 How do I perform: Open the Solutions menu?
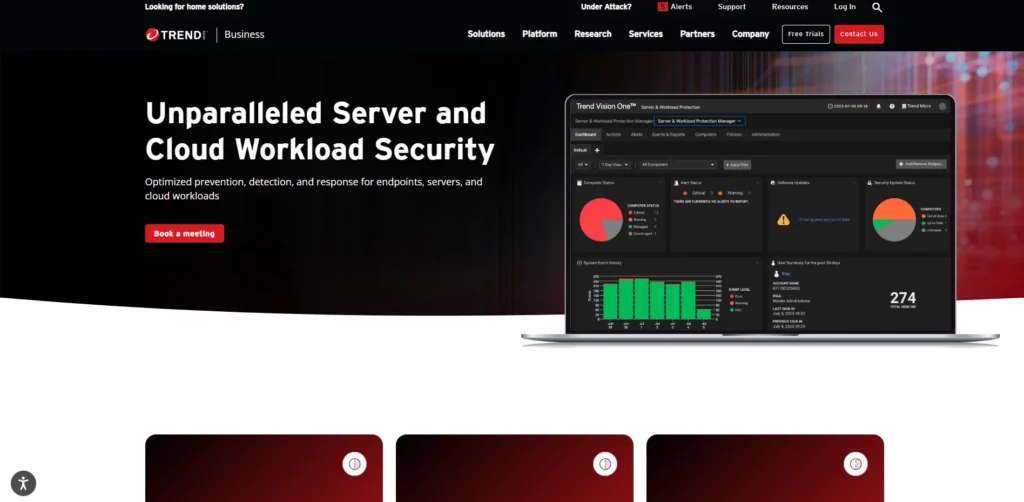pos(486,34)
